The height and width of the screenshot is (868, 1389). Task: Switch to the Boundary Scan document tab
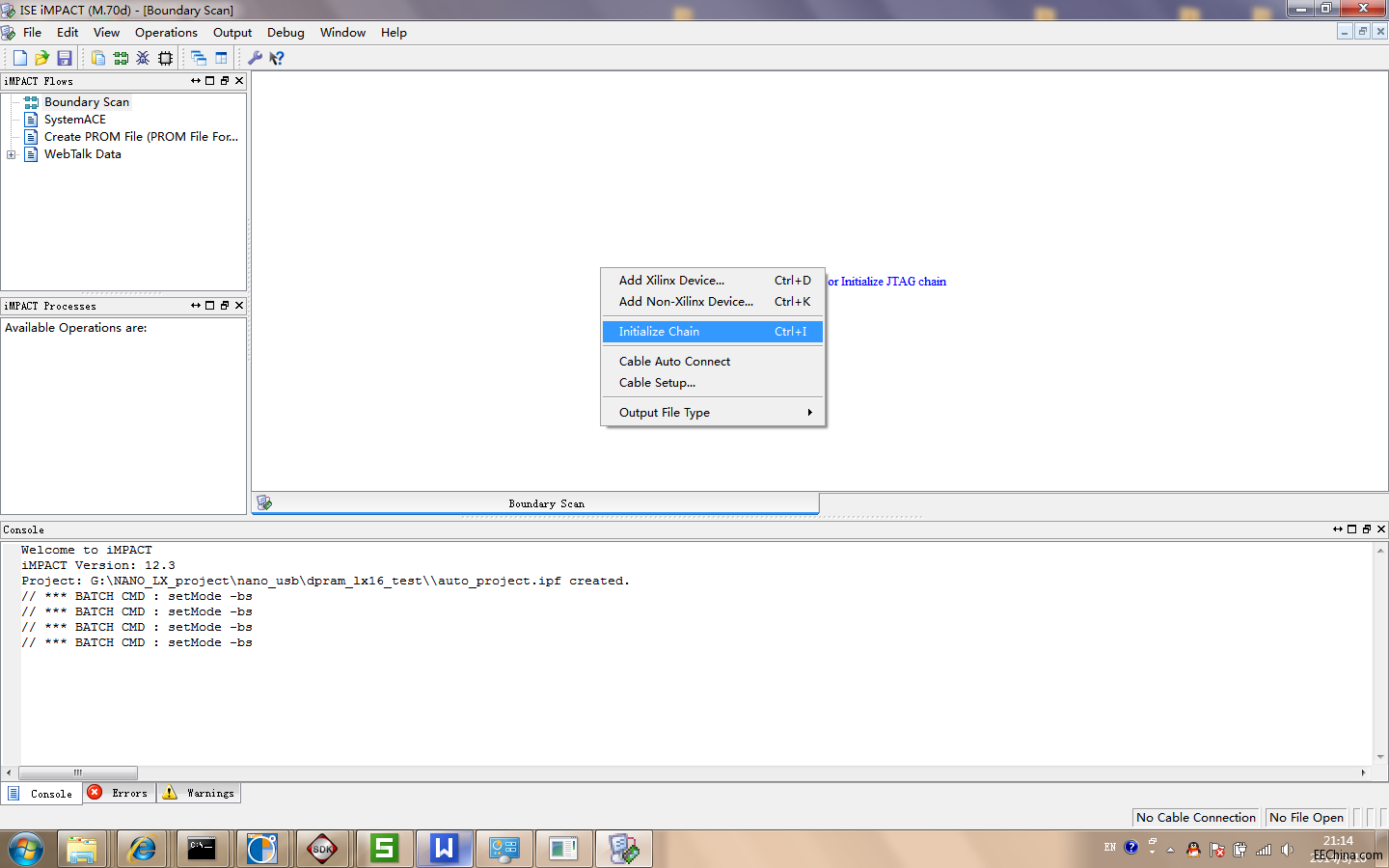(x=535, y=503)
